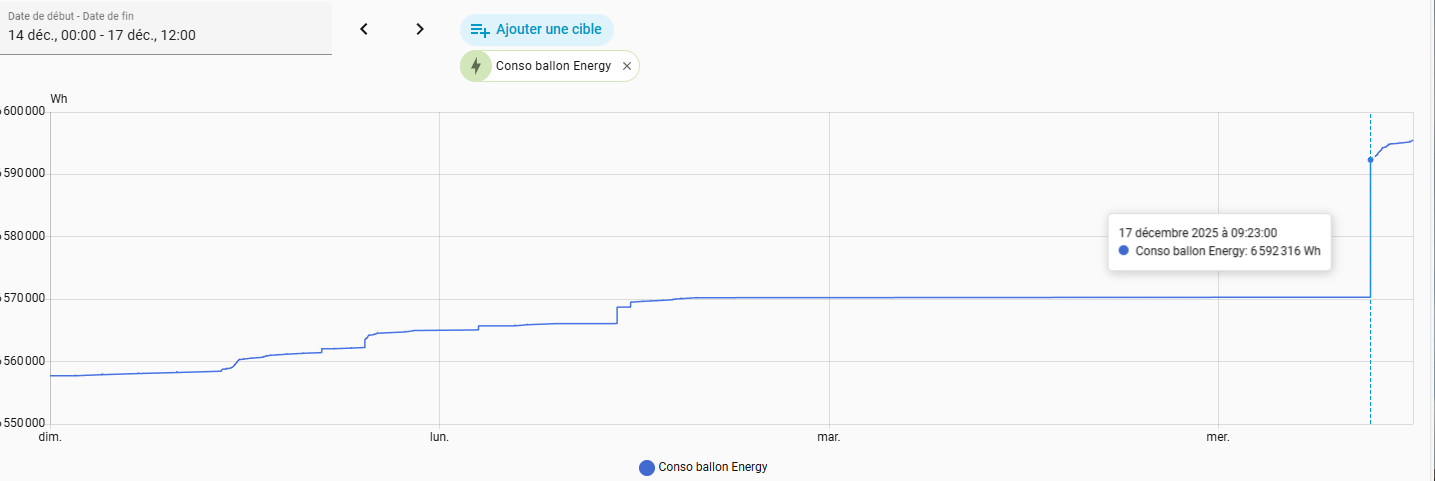Click the blue dot inside the tooltip

[1124, 251]
